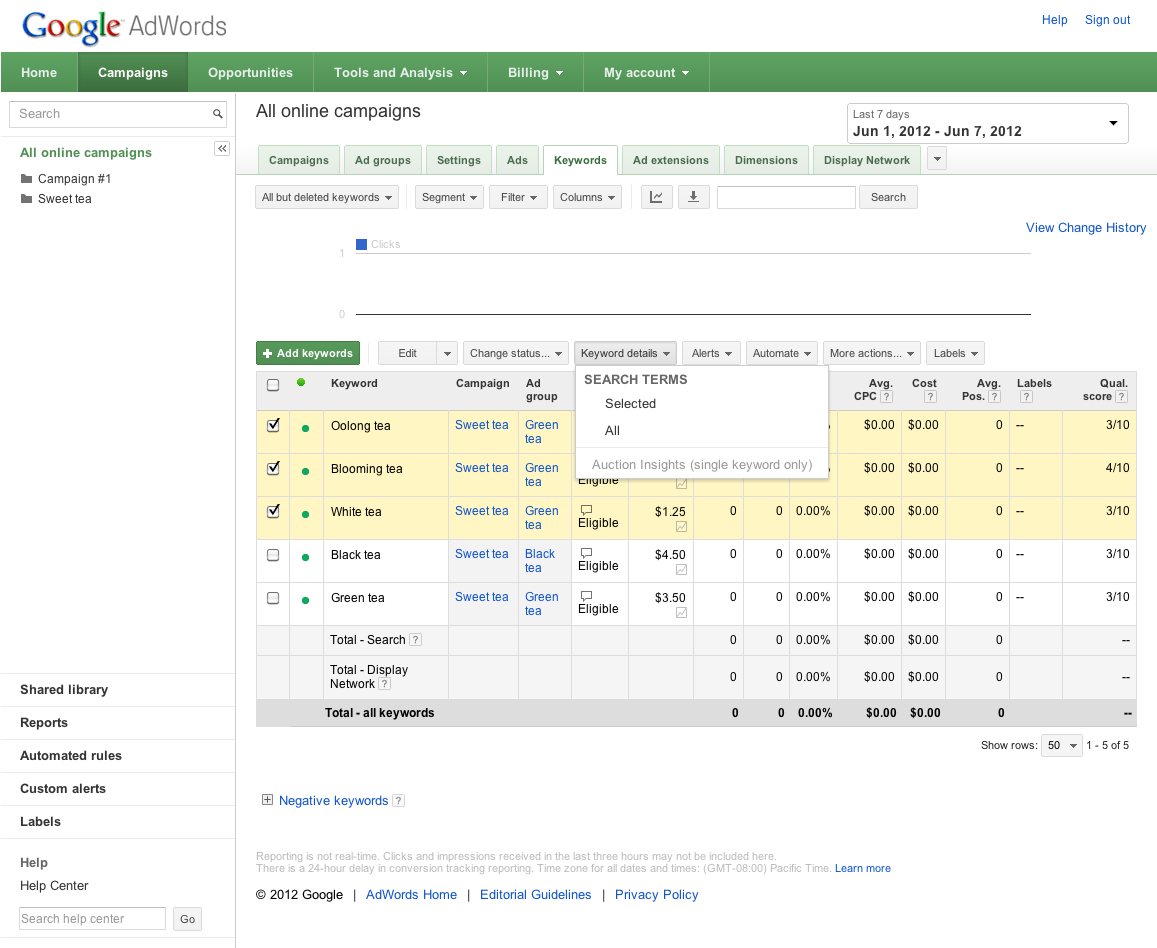
Task: Click help icon next to Total - Display Network
Action: tap(384, 684)
